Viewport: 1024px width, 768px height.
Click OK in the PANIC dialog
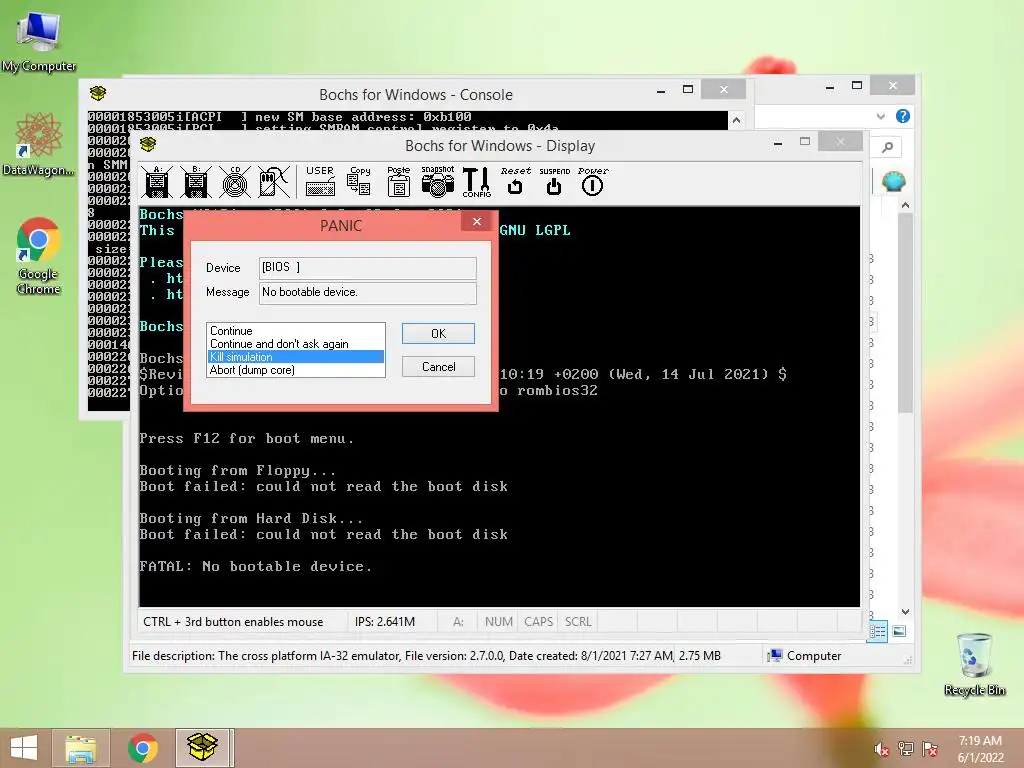coord(438,334)
